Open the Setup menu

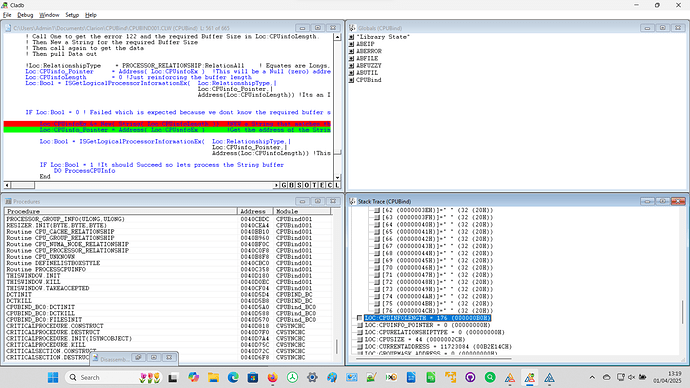tap(72, 15)
